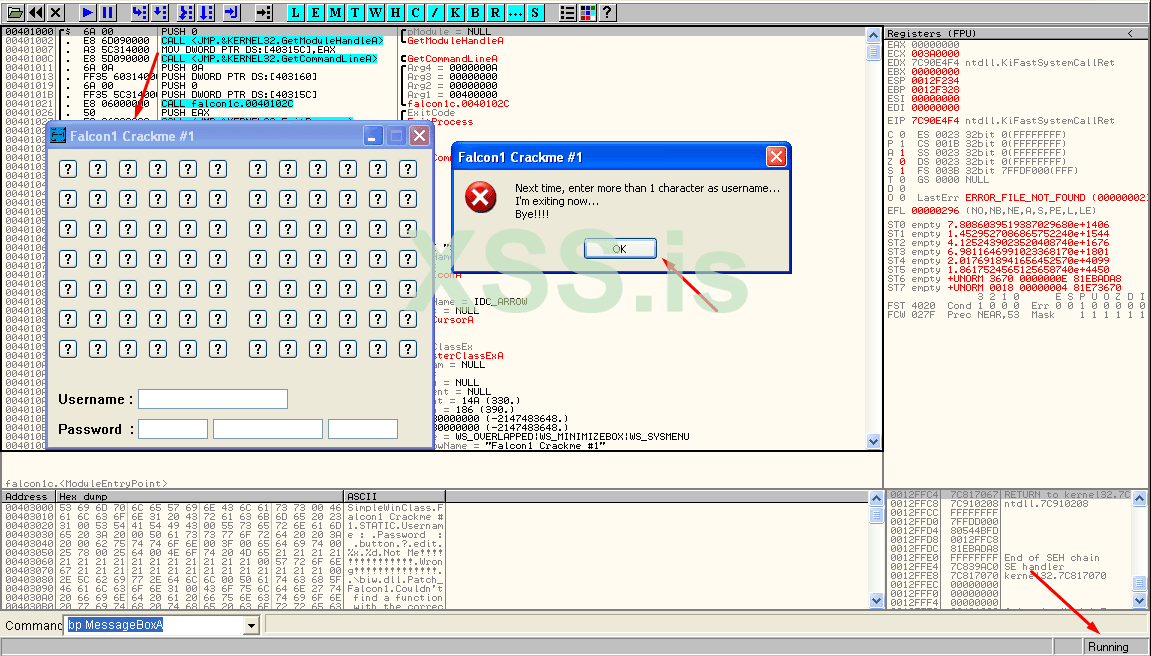Pause execution with the pause icon
This screenshot has width=1151, height=656.
tap(107, 12)
